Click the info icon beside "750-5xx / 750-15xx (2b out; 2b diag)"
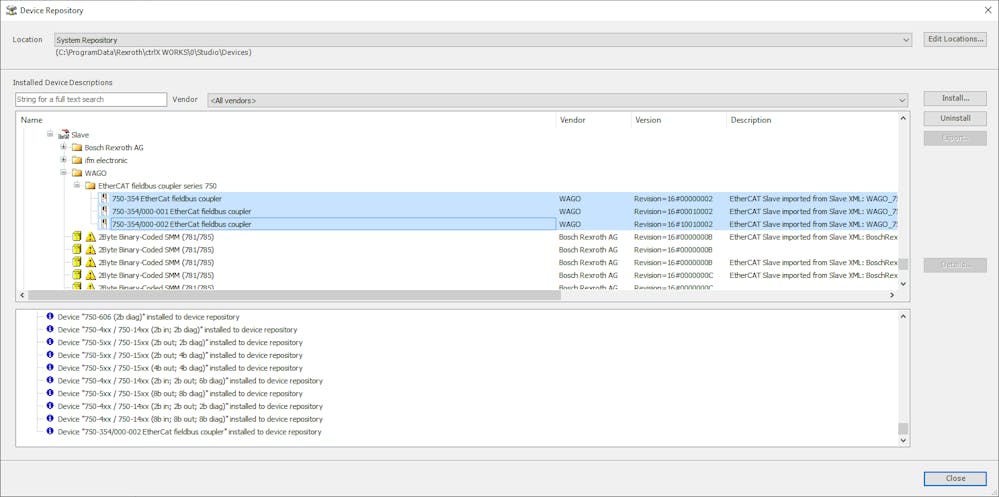This screenshot has height=497, width=999. 50,342
